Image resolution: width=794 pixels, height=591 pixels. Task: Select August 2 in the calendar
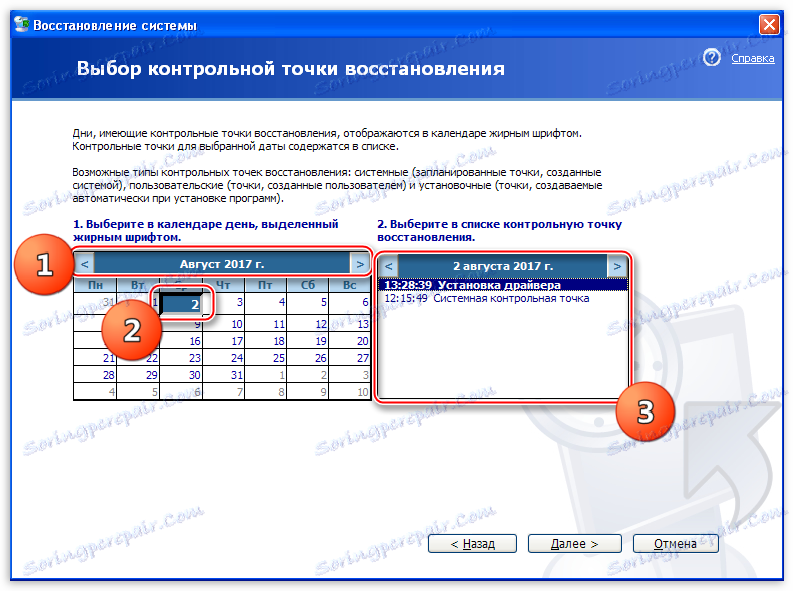click(181, 304)
